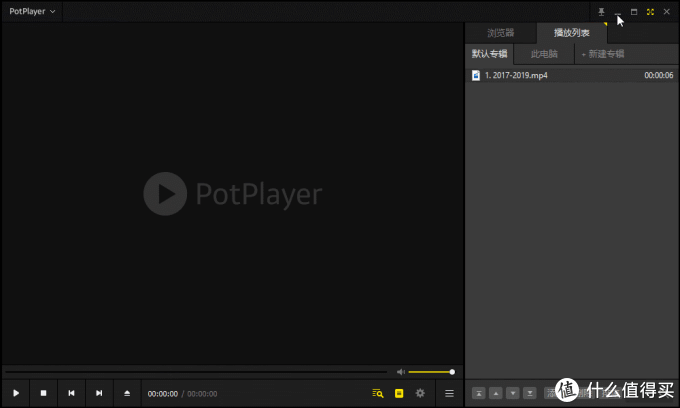
Task: Open the playlist tab's yellow corner menu
Action: 605,24
